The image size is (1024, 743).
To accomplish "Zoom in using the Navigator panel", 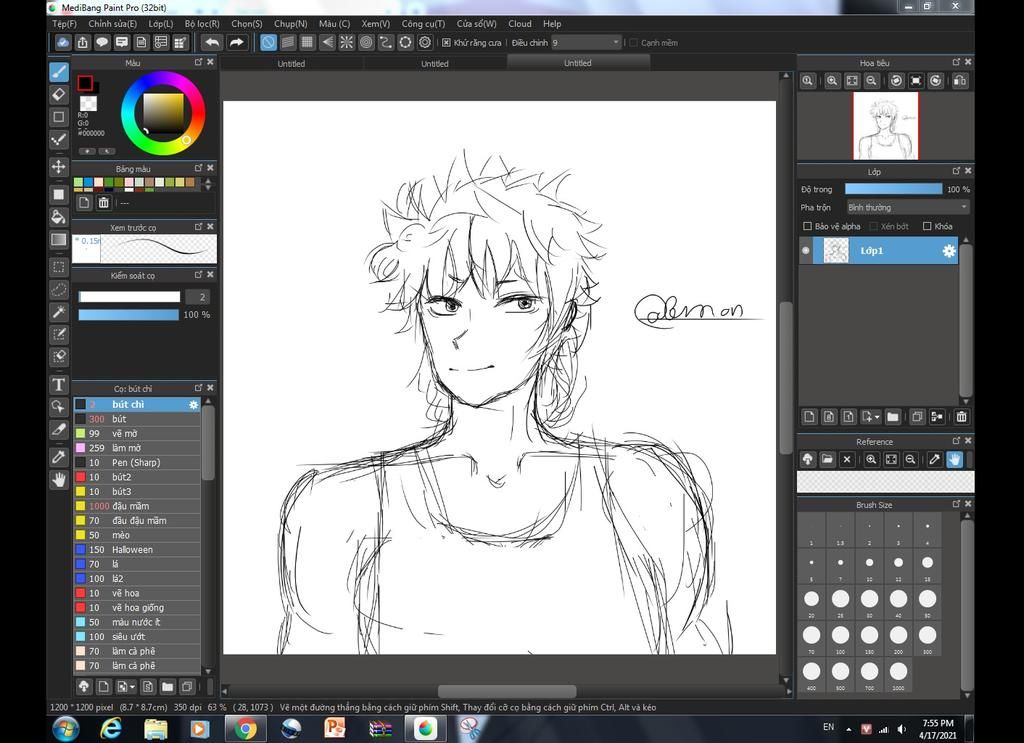I will click(x=832, y=81).
